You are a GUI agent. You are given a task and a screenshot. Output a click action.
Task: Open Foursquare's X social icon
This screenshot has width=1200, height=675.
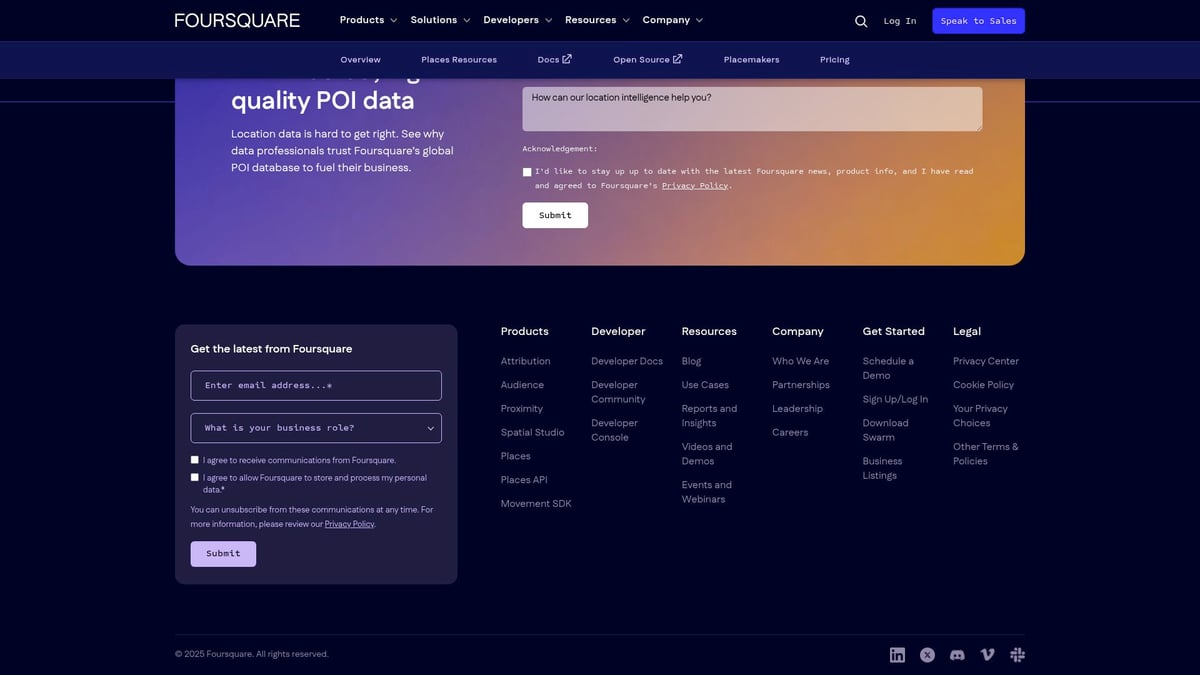point(927,655)
